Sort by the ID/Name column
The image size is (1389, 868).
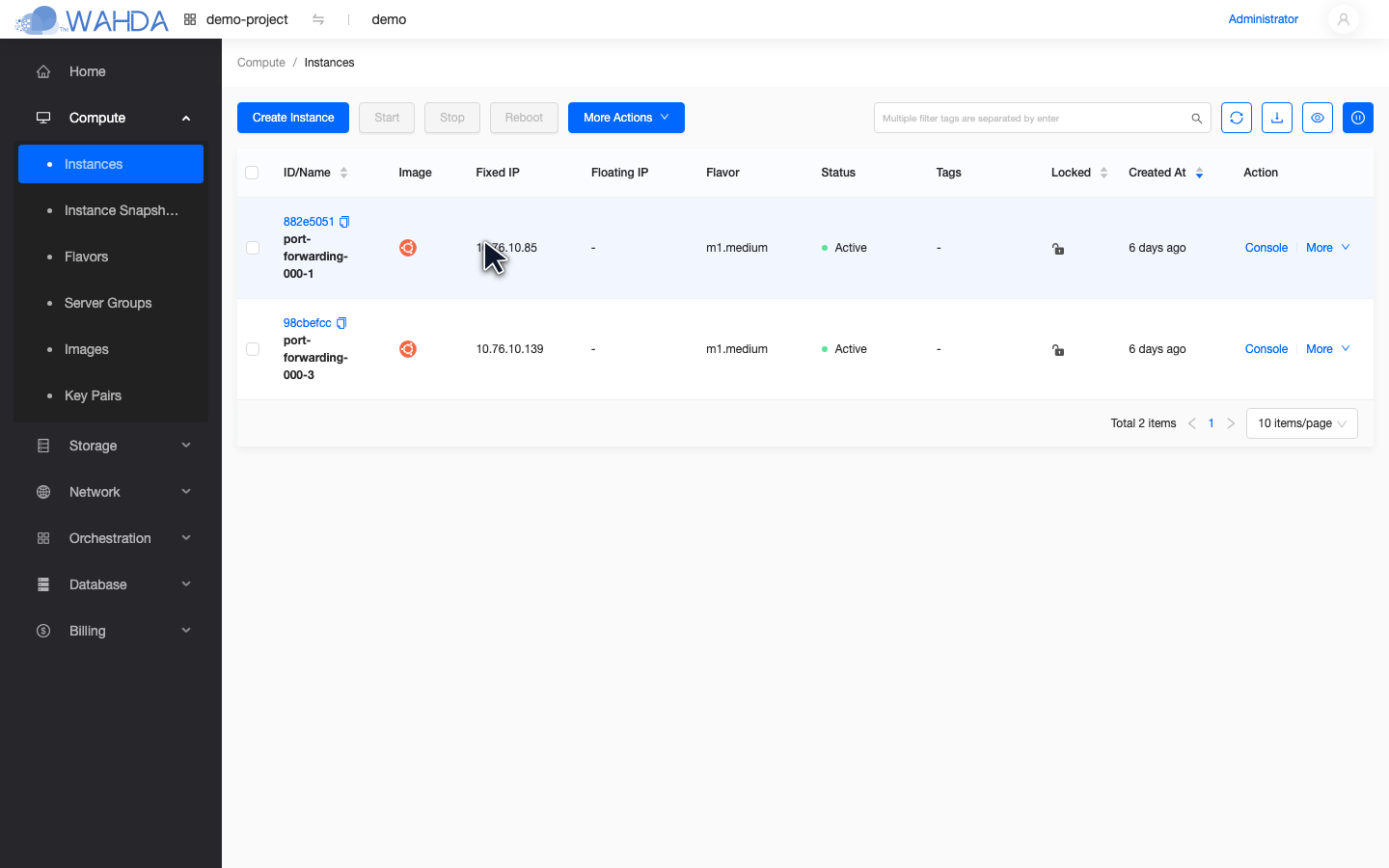click(x=343, y=173)
